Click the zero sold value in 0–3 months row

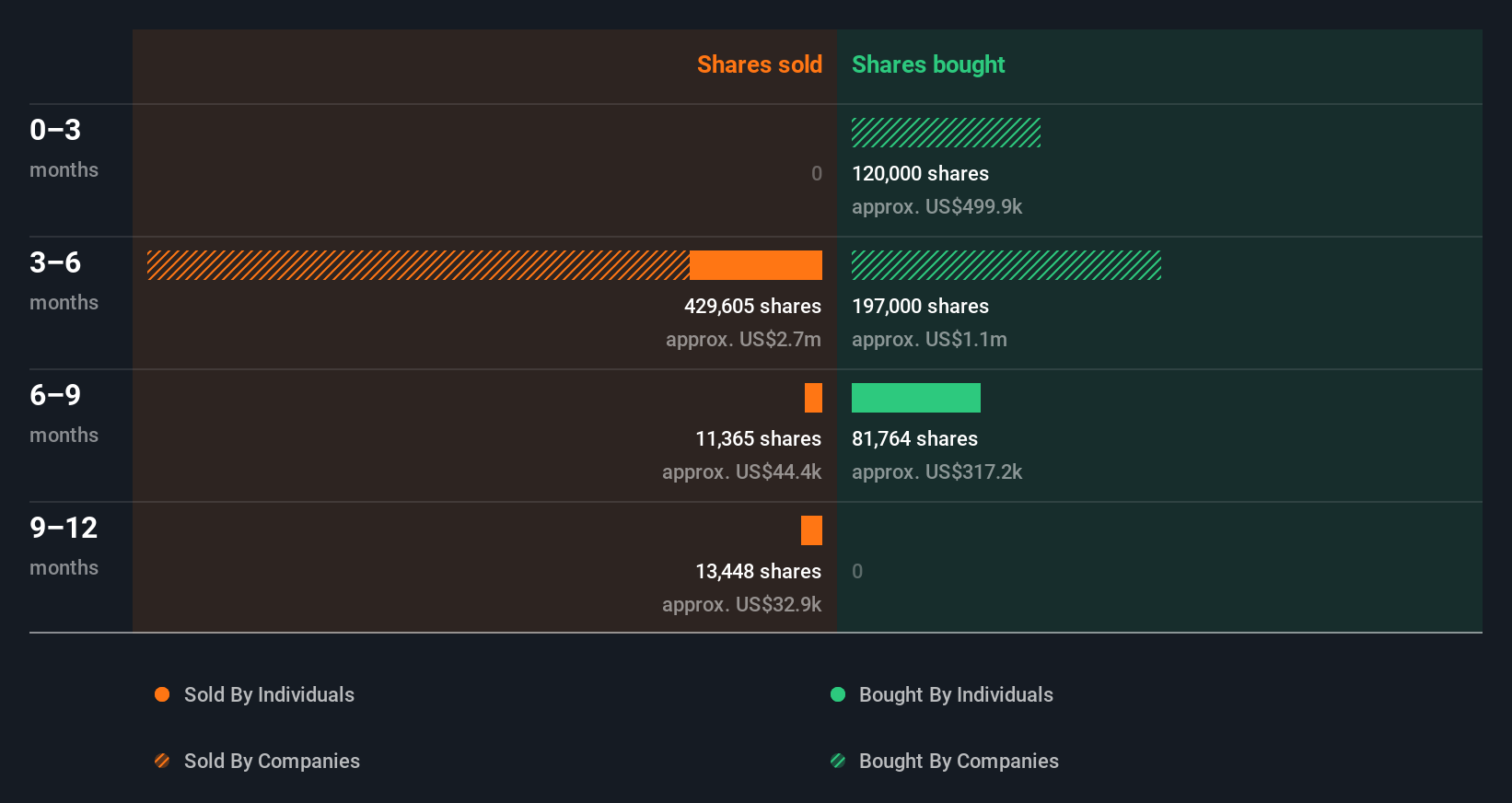816,173
